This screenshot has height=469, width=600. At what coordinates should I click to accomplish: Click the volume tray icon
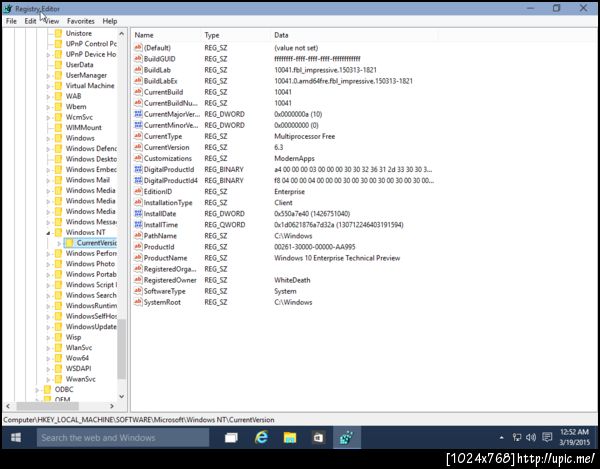pyautogui.click(x=531, y=437)
